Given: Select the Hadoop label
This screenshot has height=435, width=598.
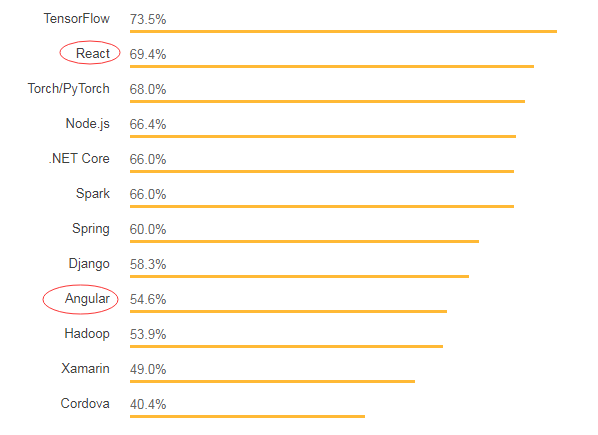Looking at the screenshot, I should [87, 334].
